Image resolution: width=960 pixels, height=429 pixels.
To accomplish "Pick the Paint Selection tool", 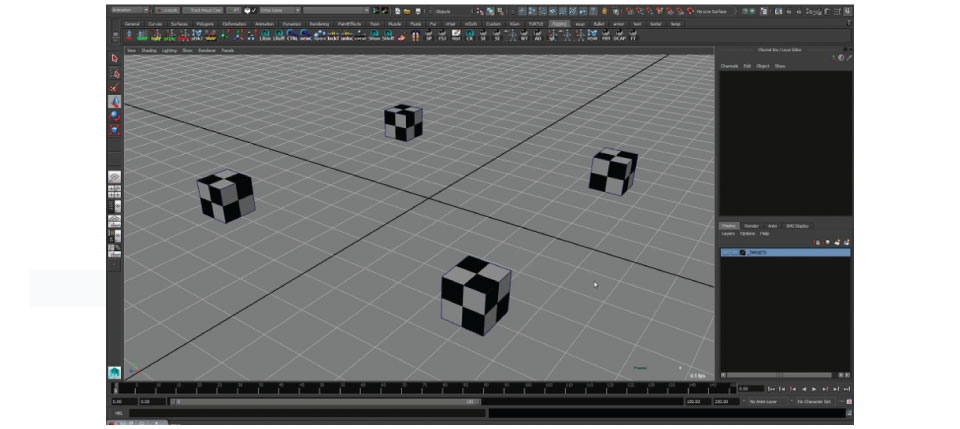I will pyautogui.click(x=114, y=88).
